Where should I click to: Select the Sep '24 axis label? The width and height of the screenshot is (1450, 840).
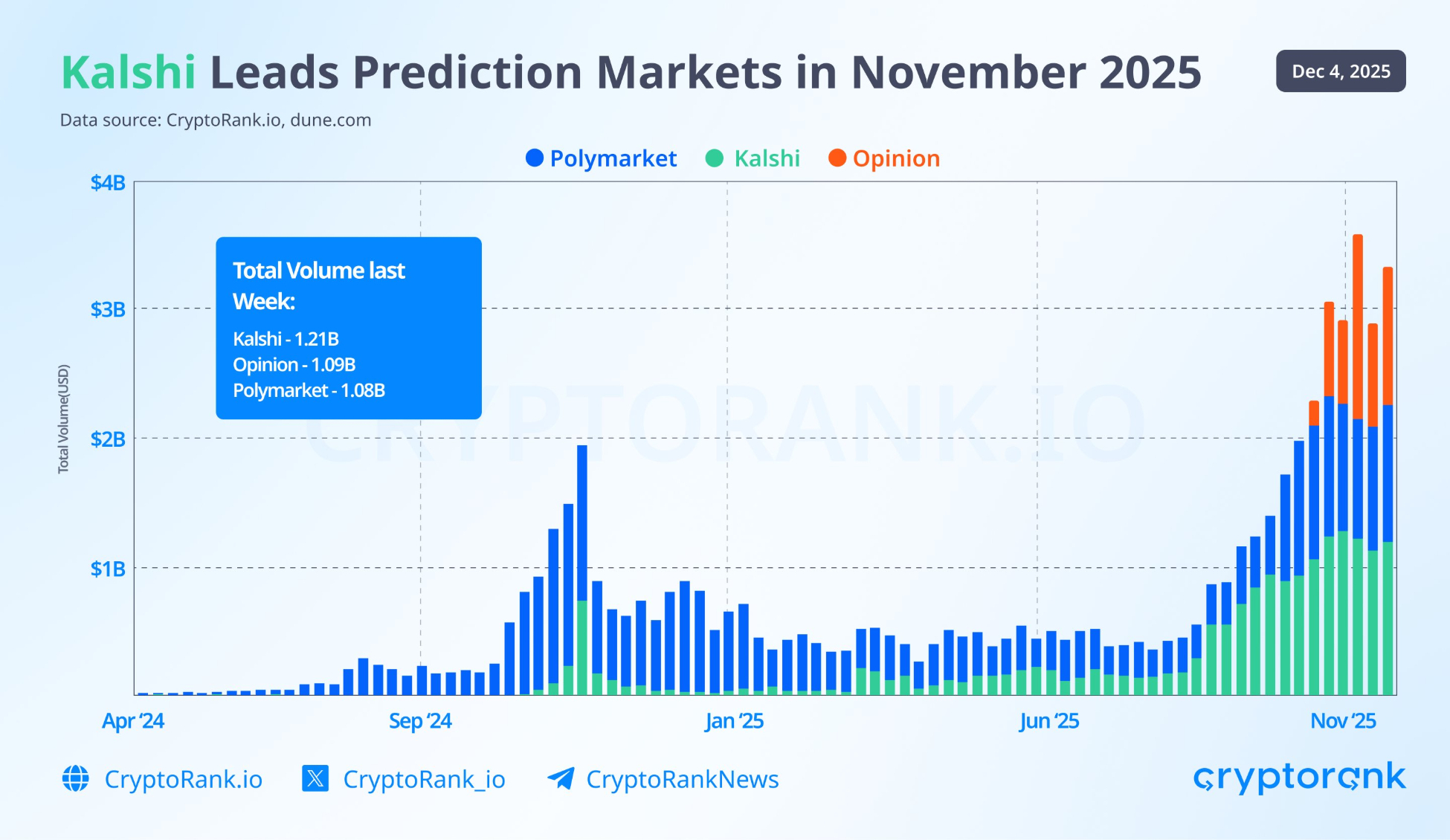tap(420, 721)
